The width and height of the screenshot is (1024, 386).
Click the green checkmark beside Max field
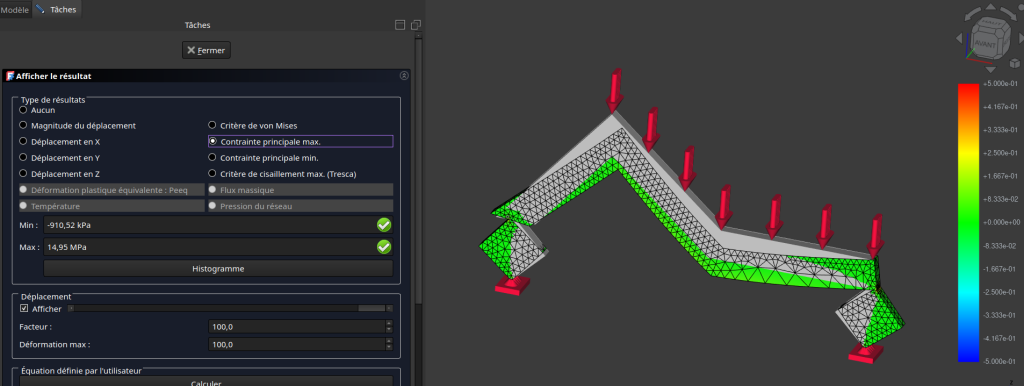click(x=384, y=247)
